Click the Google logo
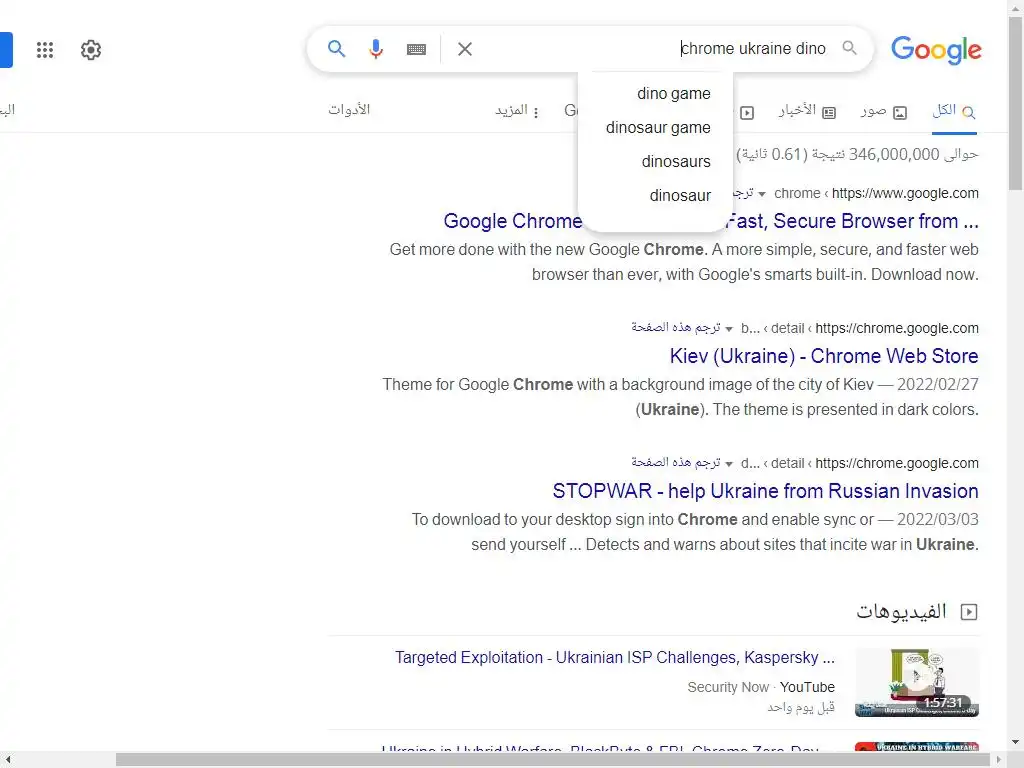Image resolution: width=1024 pixels, height=768 pixels. click(x=936, y=50)
